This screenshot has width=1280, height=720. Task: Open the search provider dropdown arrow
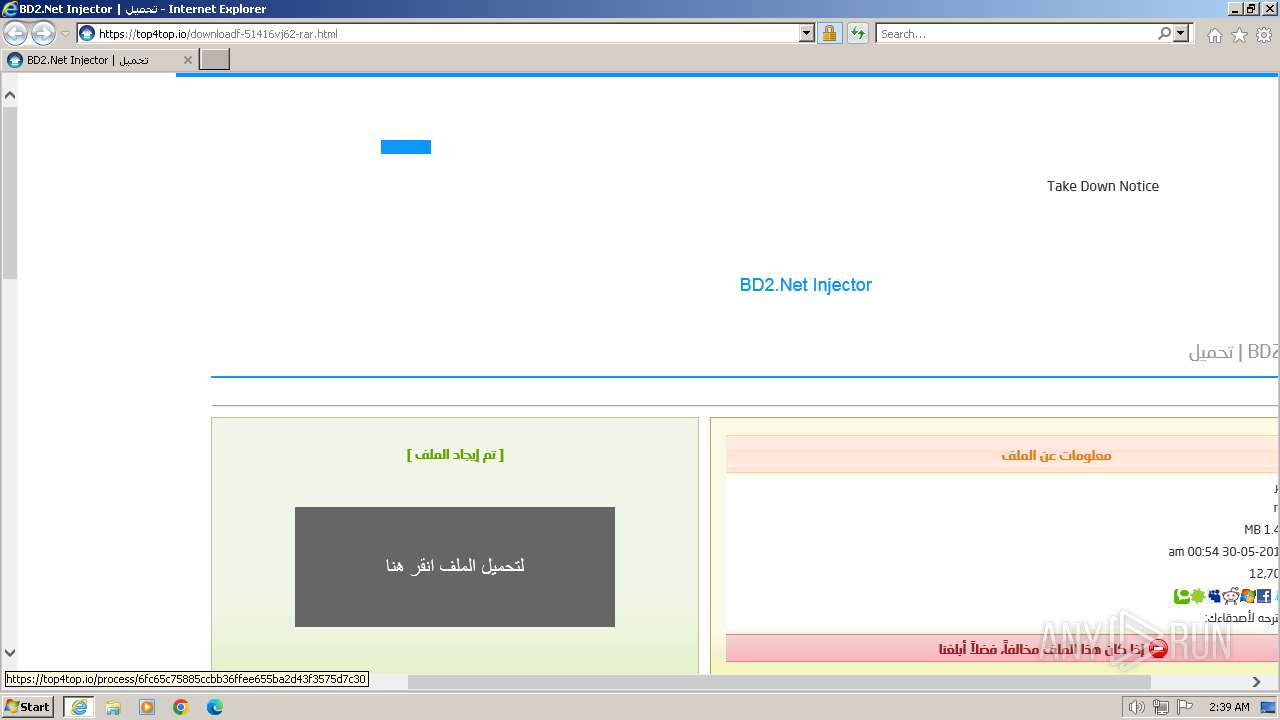pos(1182,33)
